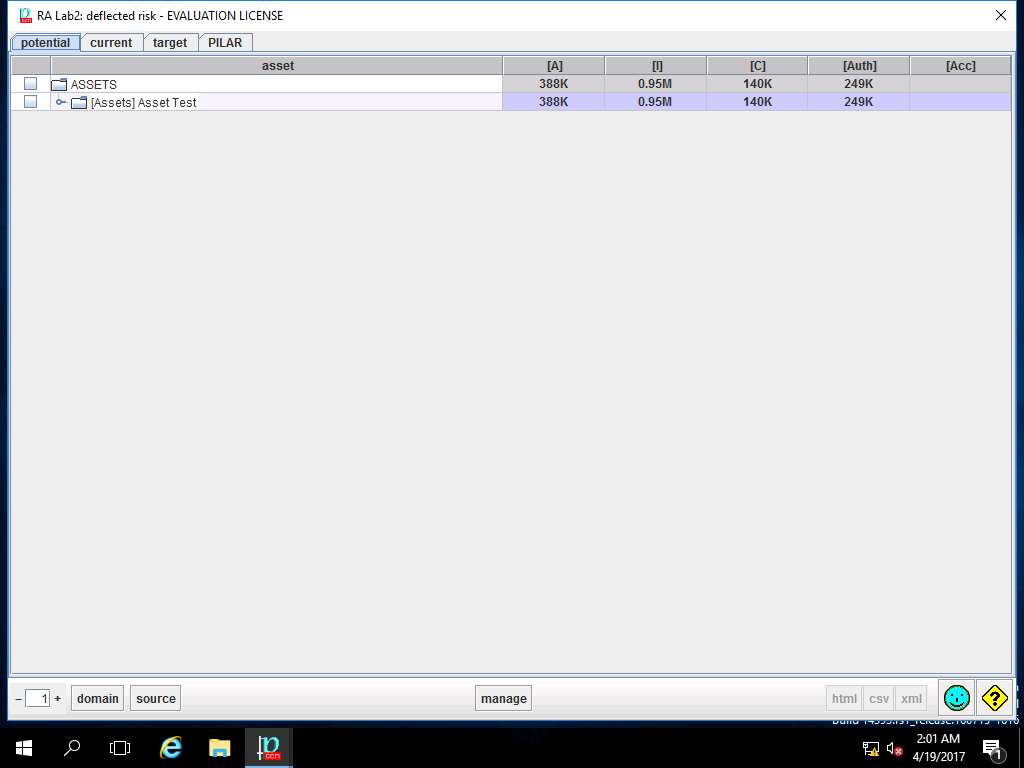This screenshot has width=1024, height=768.
Task: Click the Asset Test folder icon
Action: [79, 103]
